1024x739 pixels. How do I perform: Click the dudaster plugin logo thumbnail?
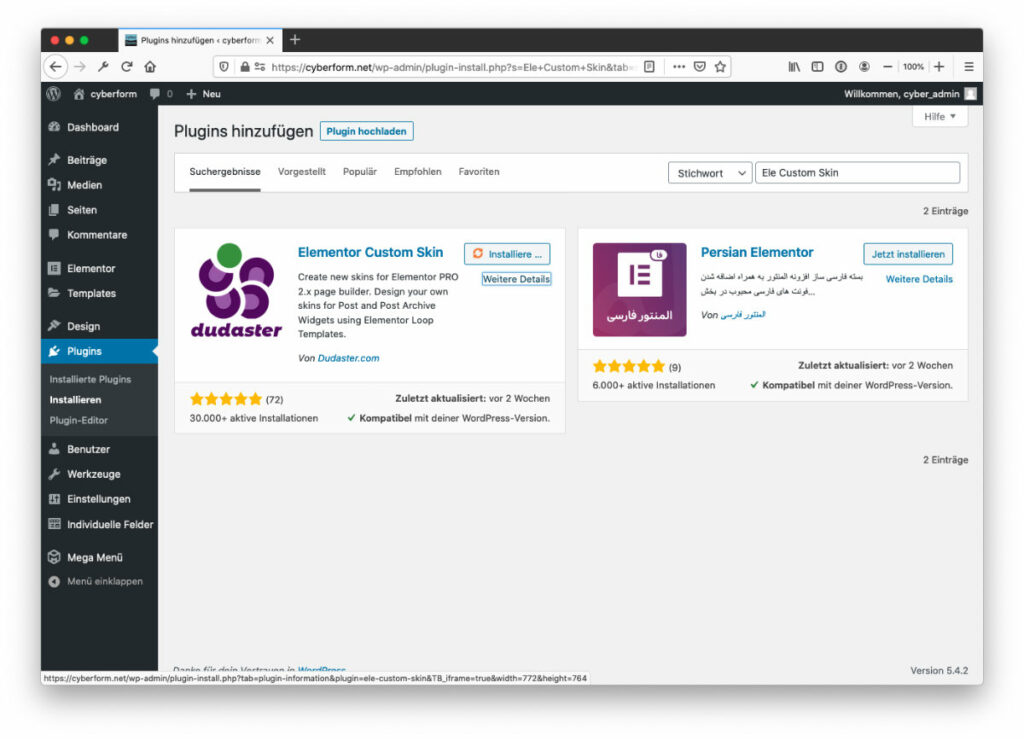point(236,290)
